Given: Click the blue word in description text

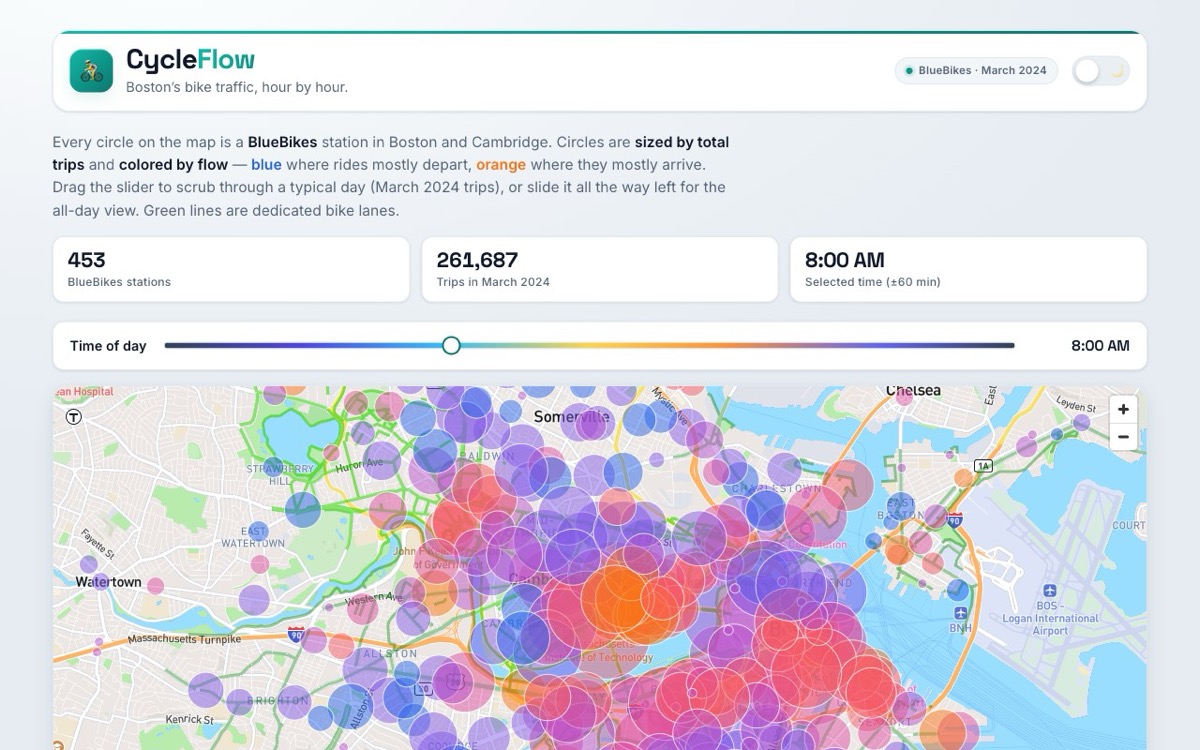Looking at the screenshot, I should coord(266,164).
